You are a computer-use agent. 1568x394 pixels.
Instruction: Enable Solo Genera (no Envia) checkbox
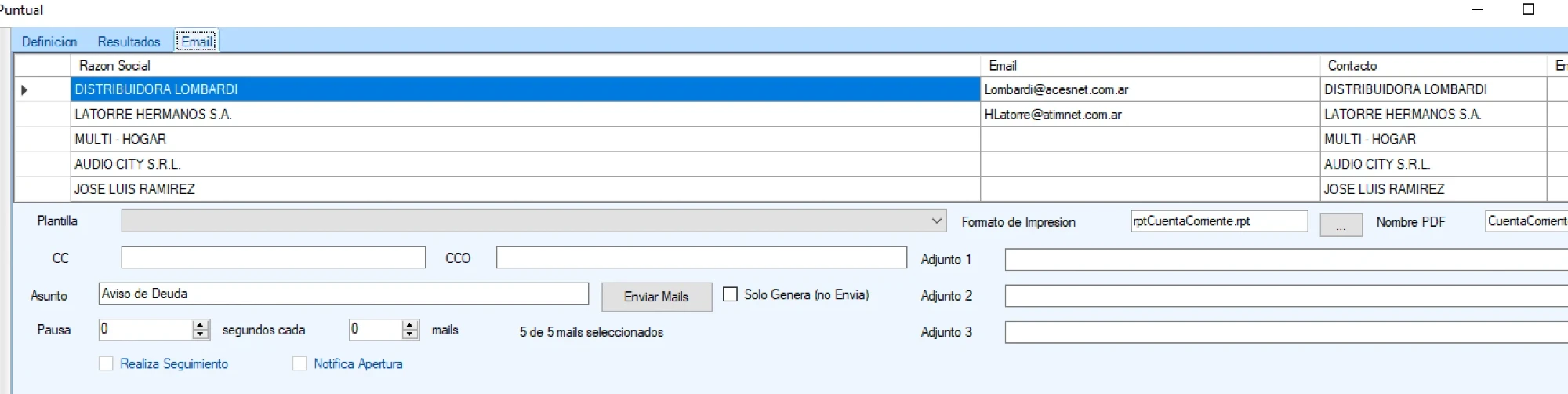pos(730,294)
